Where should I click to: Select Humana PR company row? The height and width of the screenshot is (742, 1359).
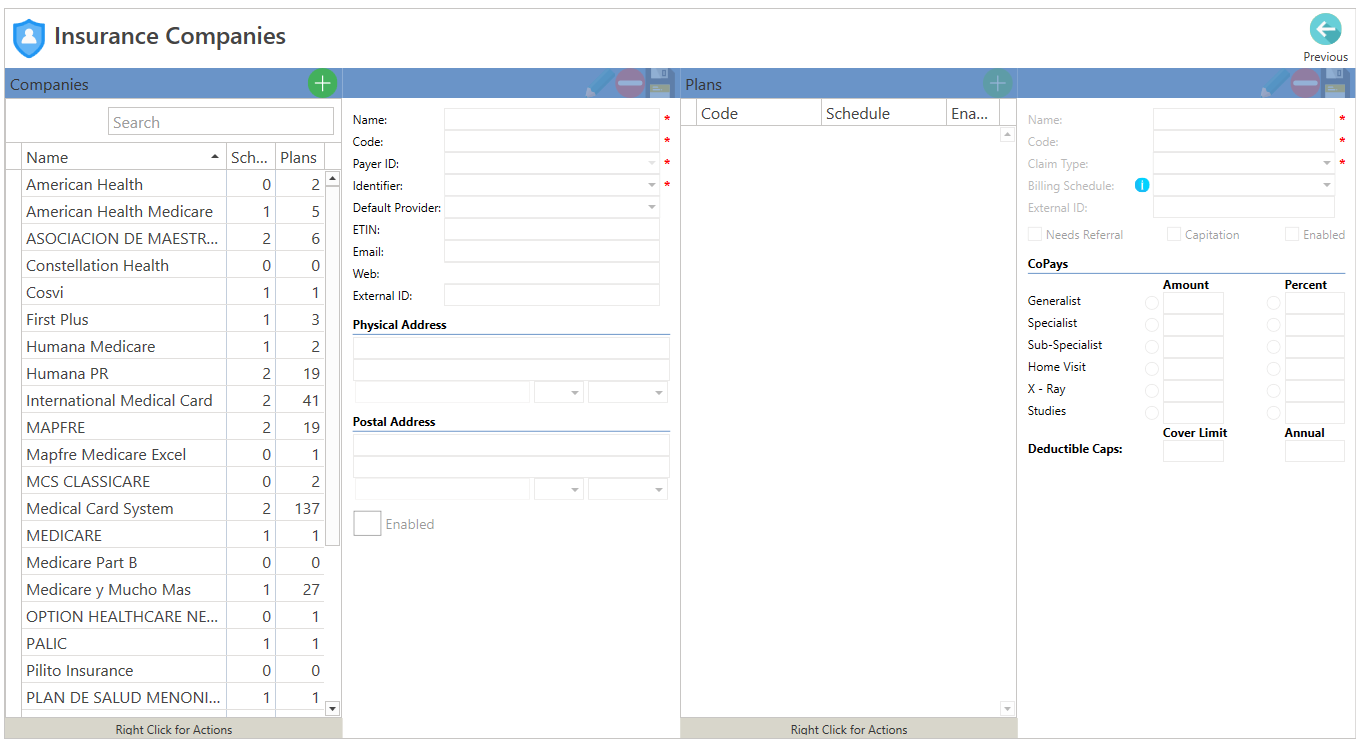(x=165, y=373)
